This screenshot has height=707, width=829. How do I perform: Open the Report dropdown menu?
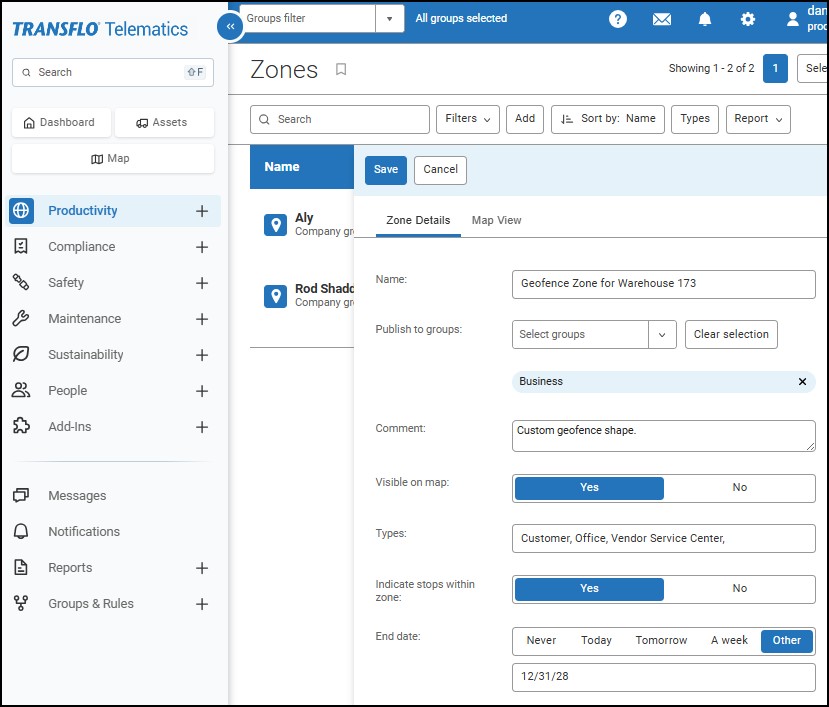[x=757, y=119]
